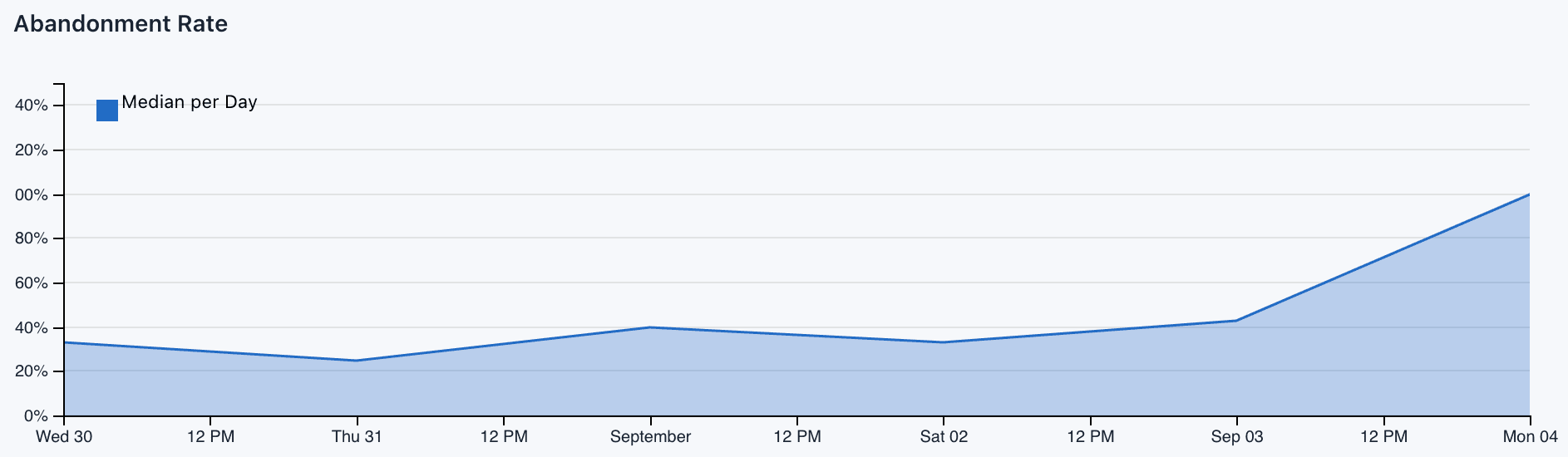1568x457 pixels.
Task: Click the Sep 03 x-axis label
Action: click(1237, 437)
